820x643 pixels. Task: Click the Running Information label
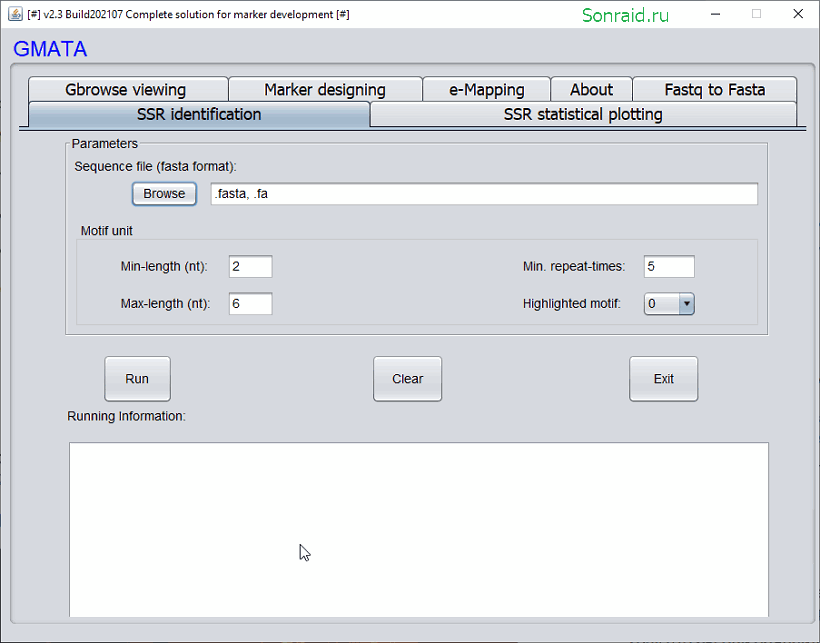pos(127,416)
